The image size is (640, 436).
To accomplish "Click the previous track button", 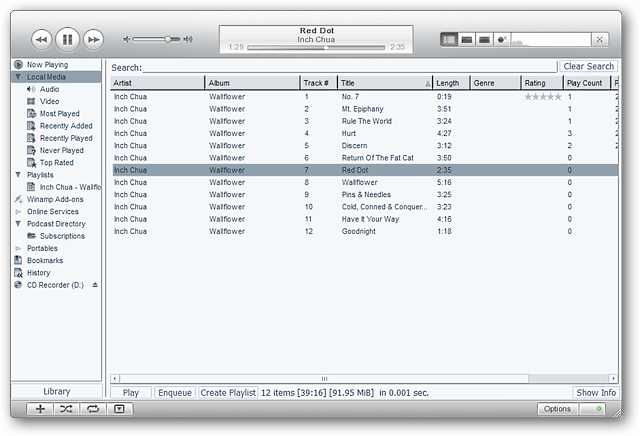I will [41, 40].
